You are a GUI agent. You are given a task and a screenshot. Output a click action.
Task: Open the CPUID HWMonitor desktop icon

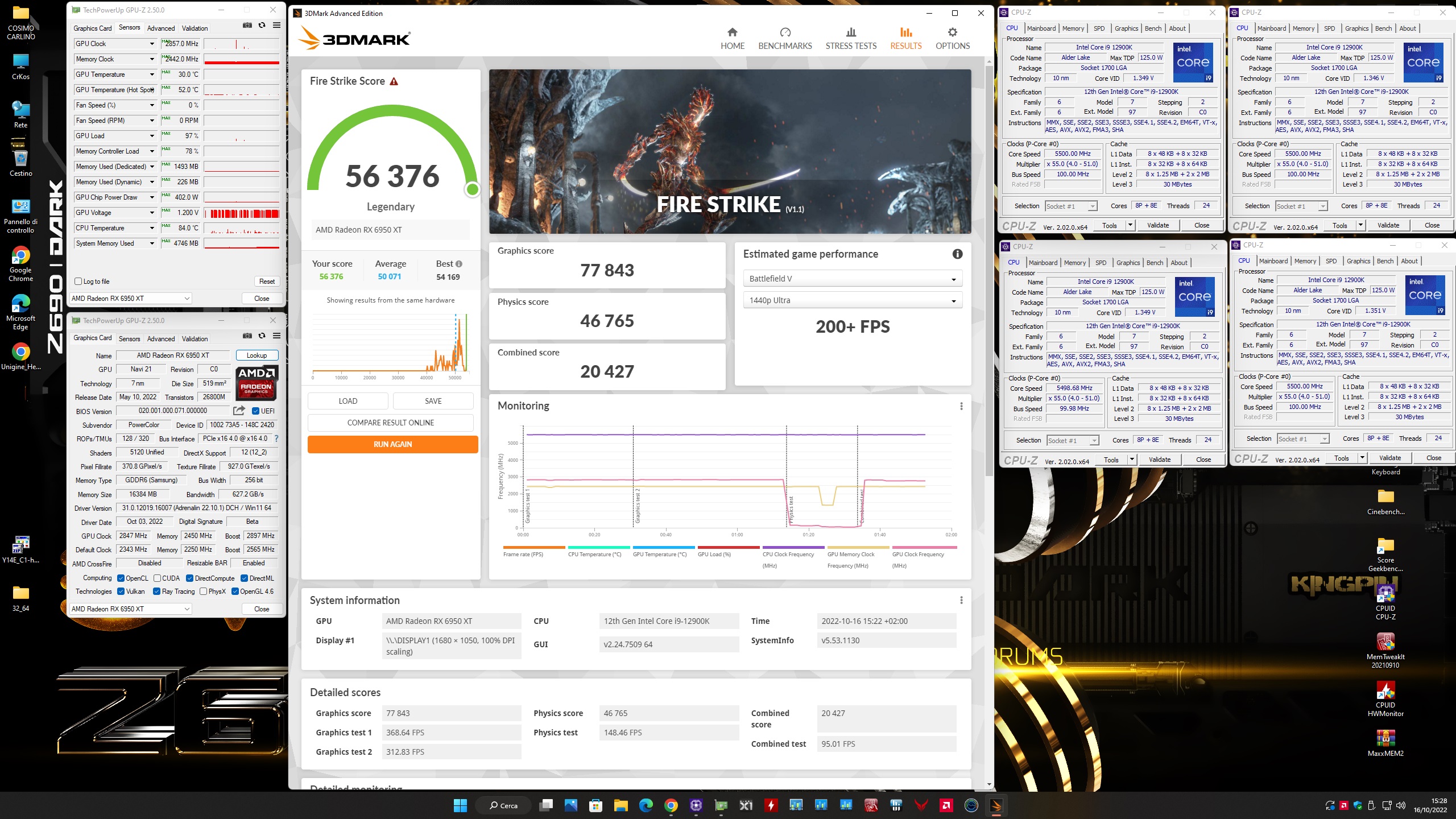click(x=1385, y=700)
